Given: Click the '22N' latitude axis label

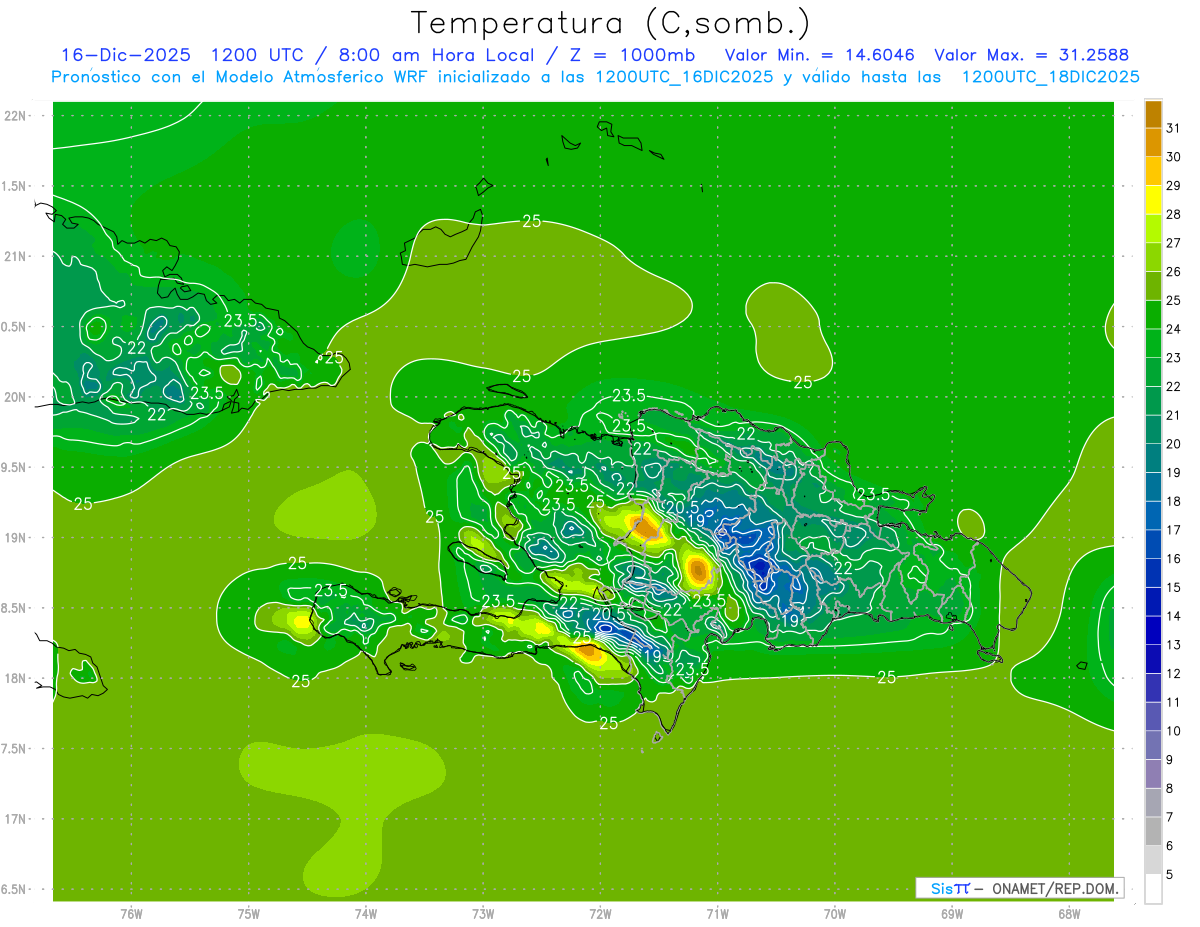Looking at the screenshot, I should [x=15, y=116].
